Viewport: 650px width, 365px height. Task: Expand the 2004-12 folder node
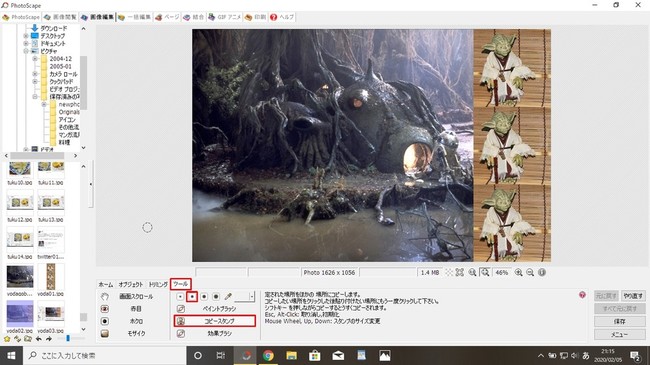point(35,59)
